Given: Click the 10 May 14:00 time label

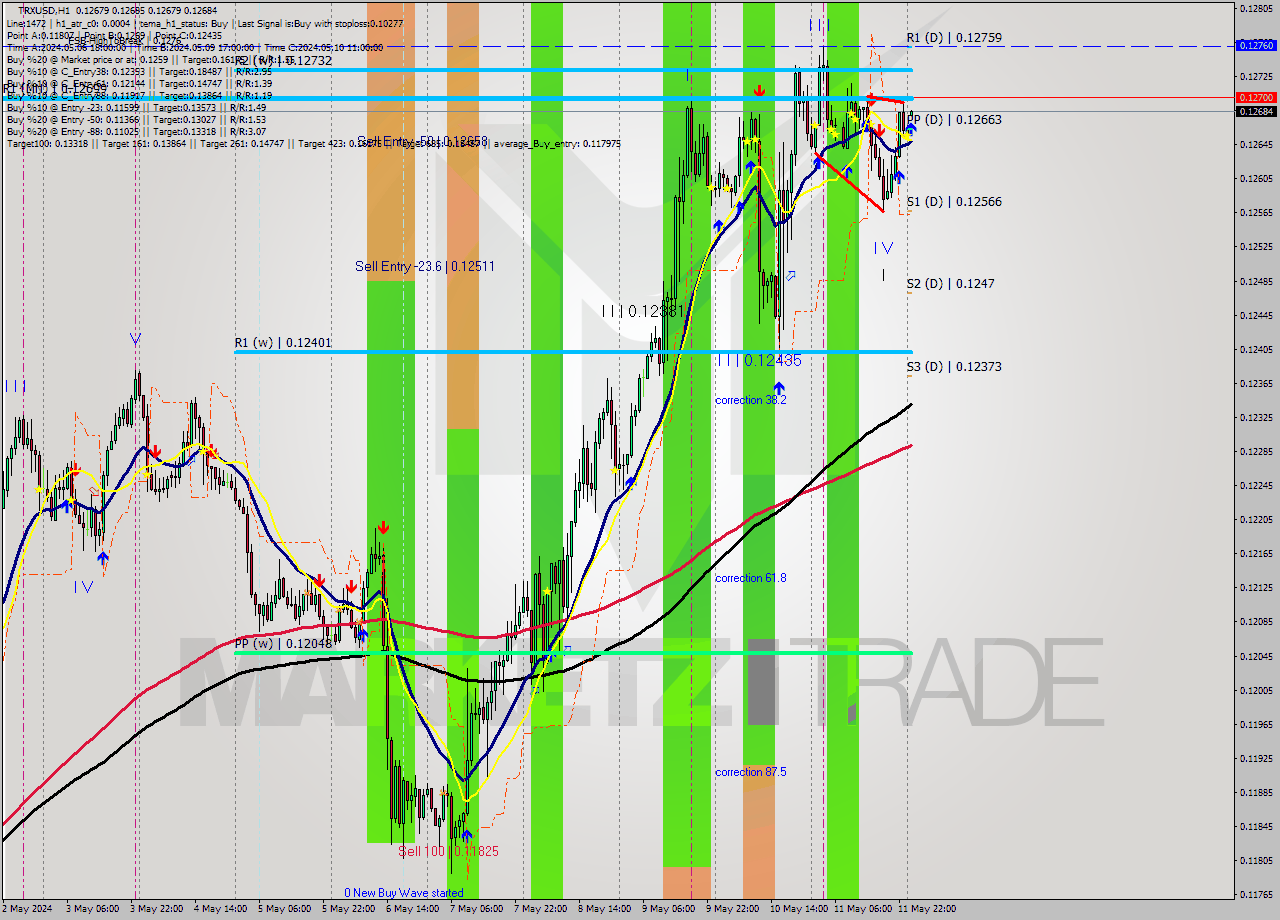Looking at the screenshot, I should tap(797, 909).
